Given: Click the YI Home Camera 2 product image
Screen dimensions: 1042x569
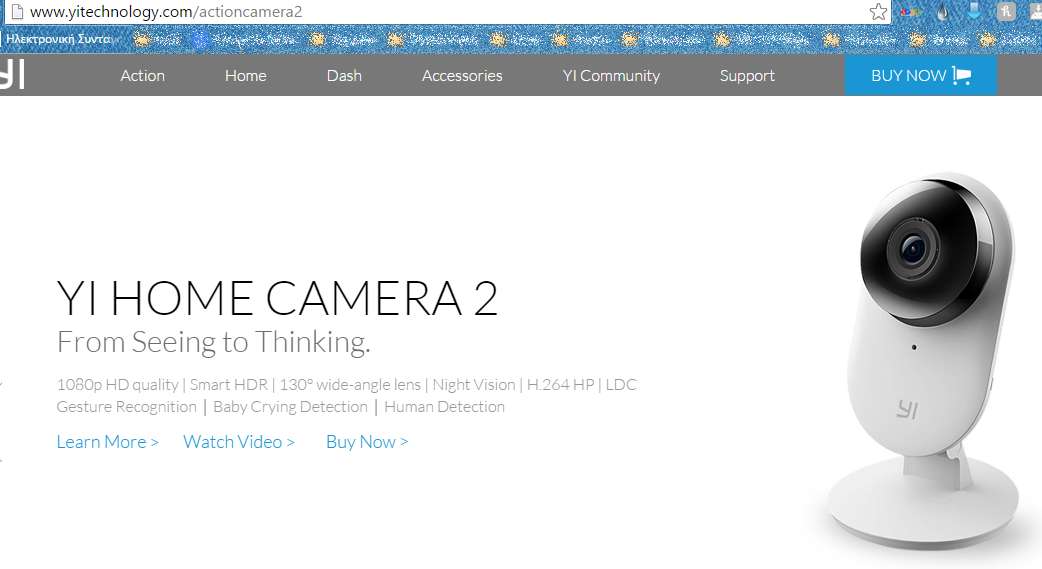Looking at the screenshot, I should (925, 360).
